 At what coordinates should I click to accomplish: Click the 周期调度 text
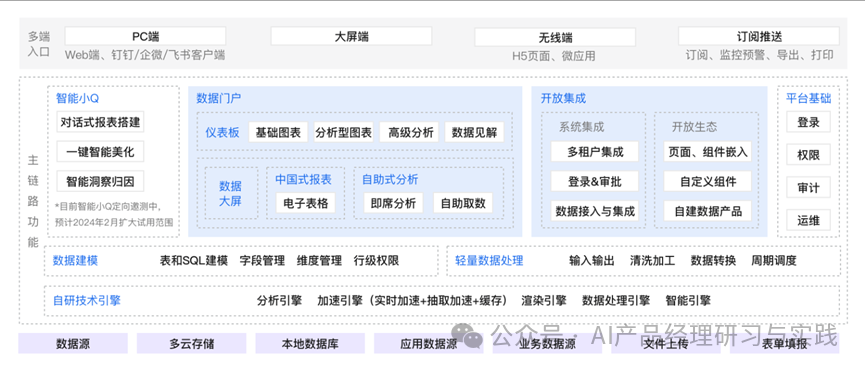point(774,261)
